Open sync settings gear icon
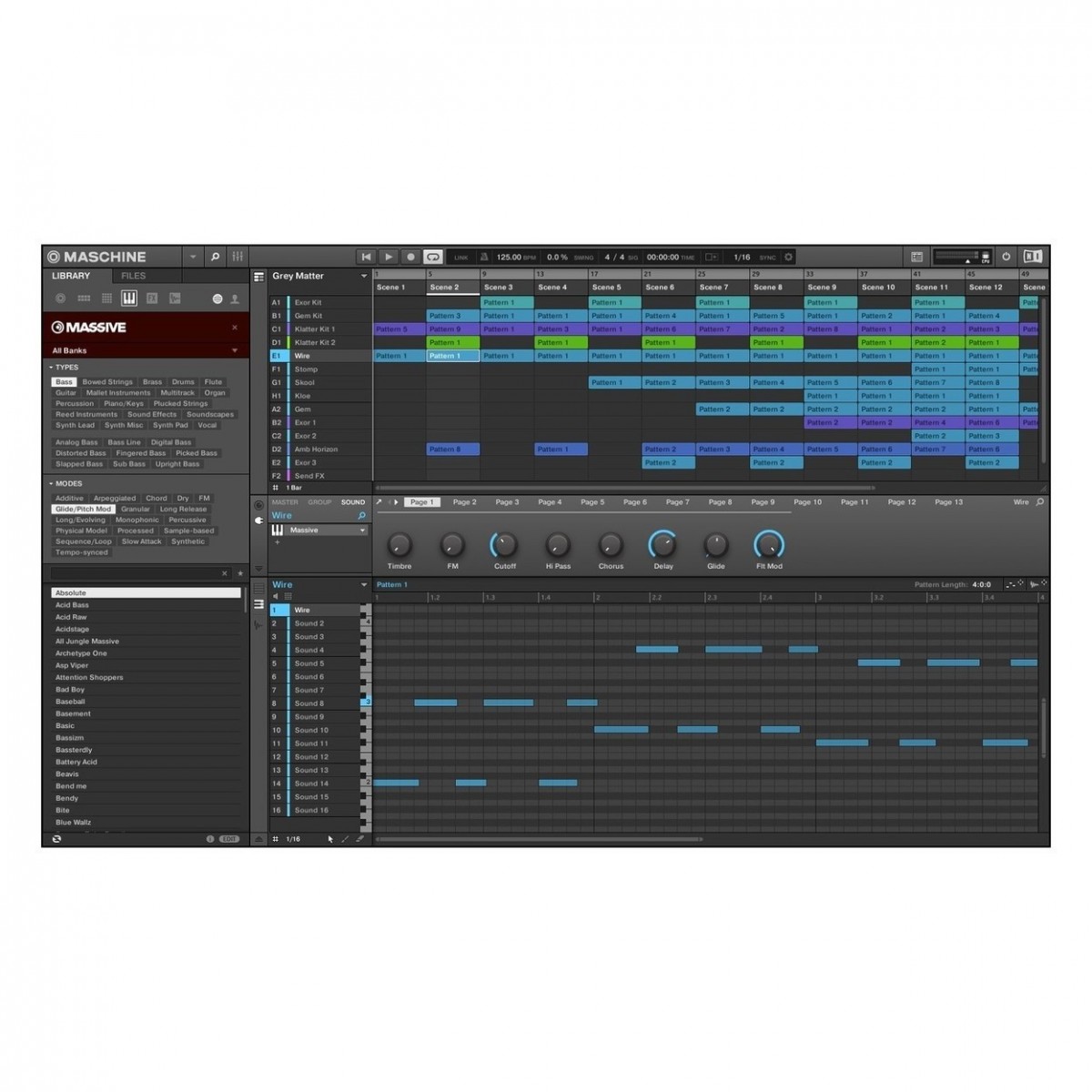 click(789, 258)
